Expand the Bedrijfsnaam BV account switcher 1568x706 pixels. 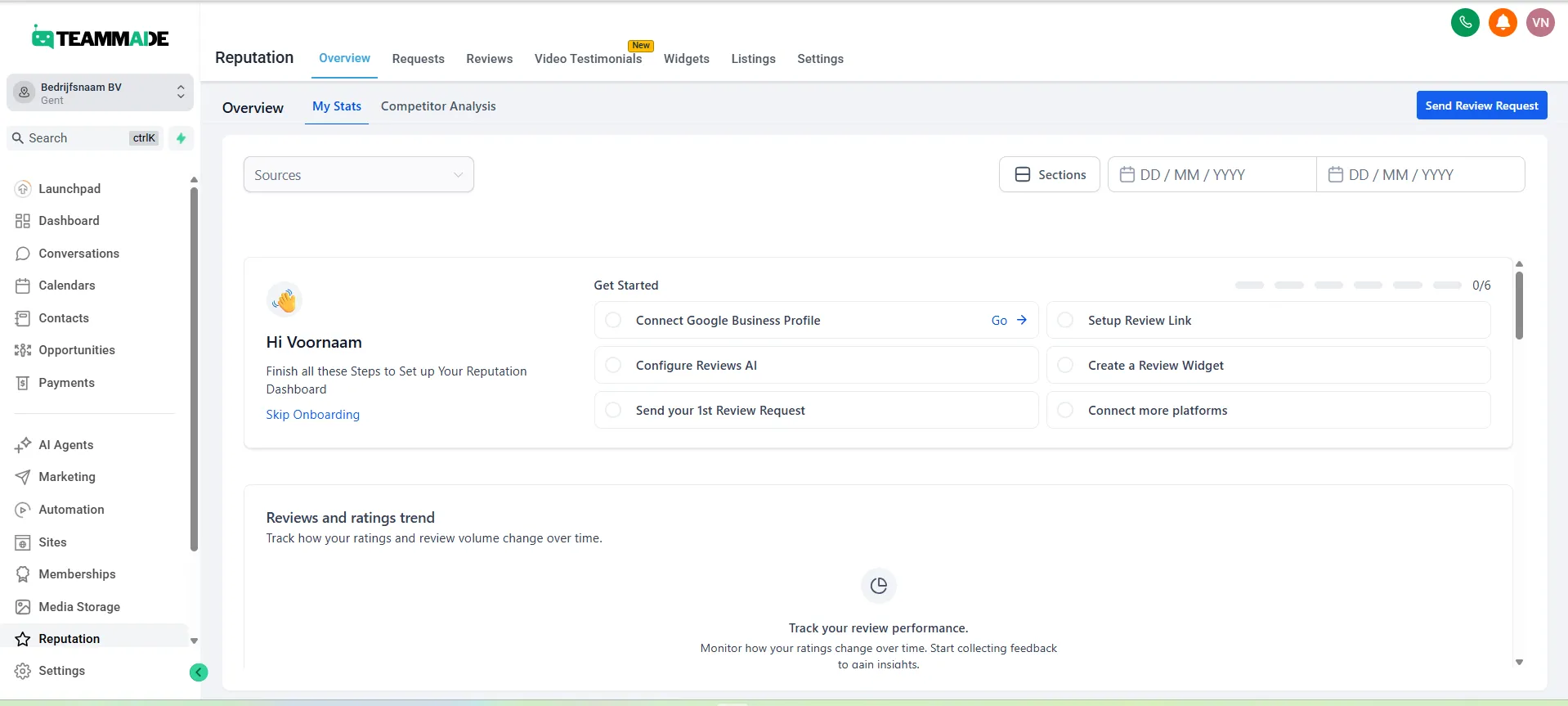(100, 92)
